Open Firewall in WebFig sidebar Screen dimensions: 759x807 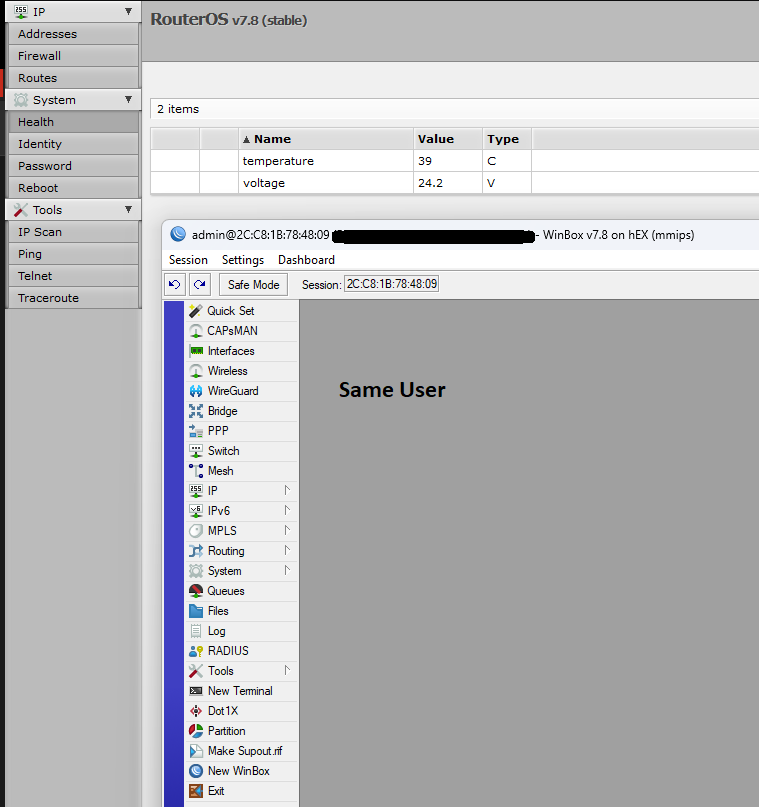click(x=74, y=56)
